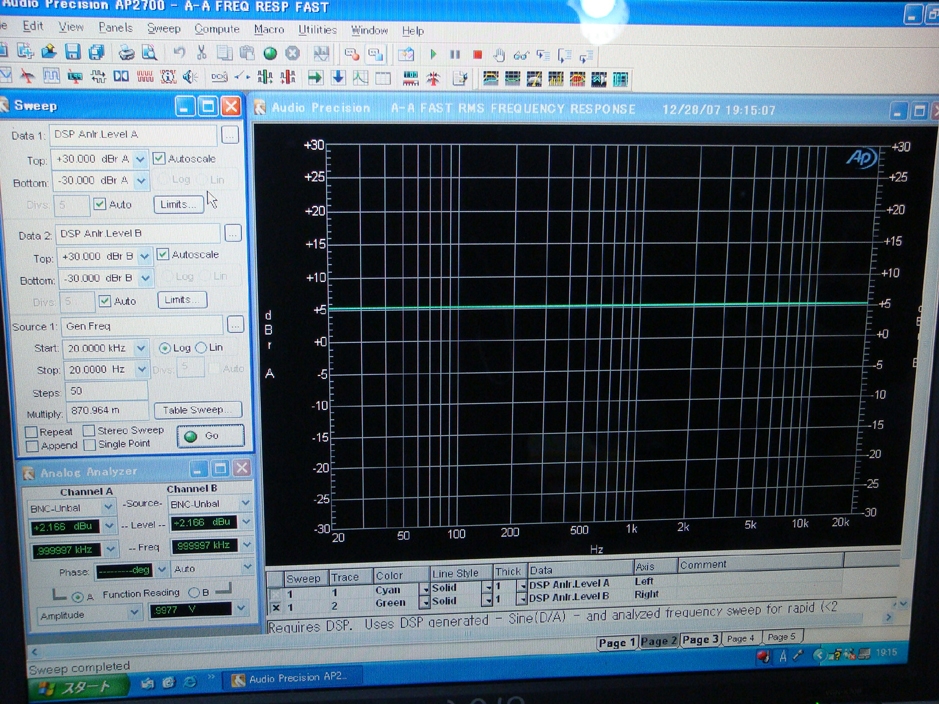Screen dimensions: 939x704
Task: Open Channel A BNC-Unbal source dropdown
Action: tap(108, 507)
